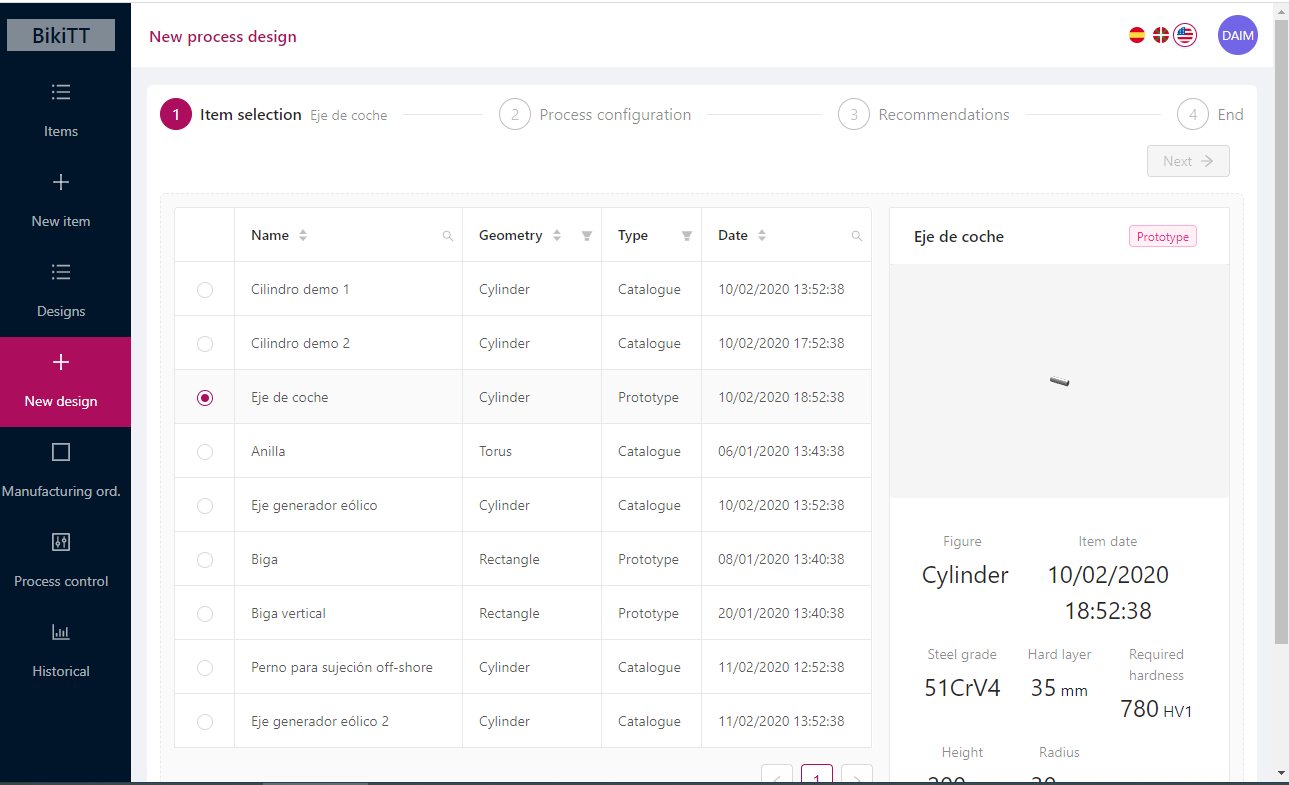Screen dimensions: 1289x785
Task: Open the Items list icon in sidebar
Action: click(61, 92)
